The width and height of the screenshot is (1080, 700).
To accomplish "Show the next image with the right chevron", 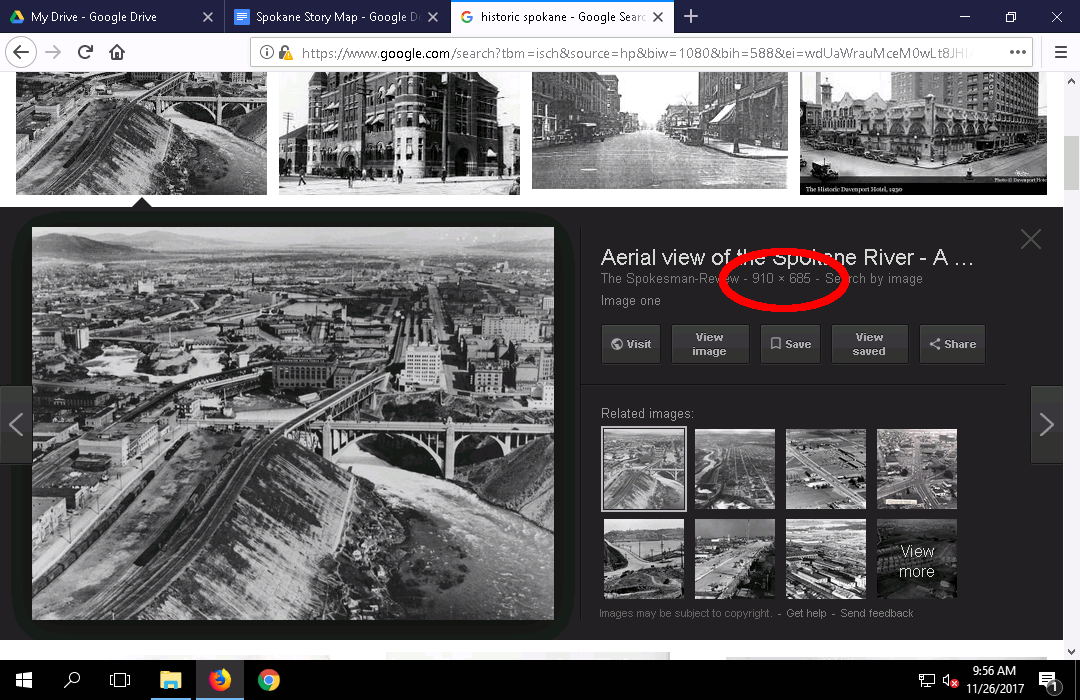I will pyautogui.click(x=1046, y=425).
